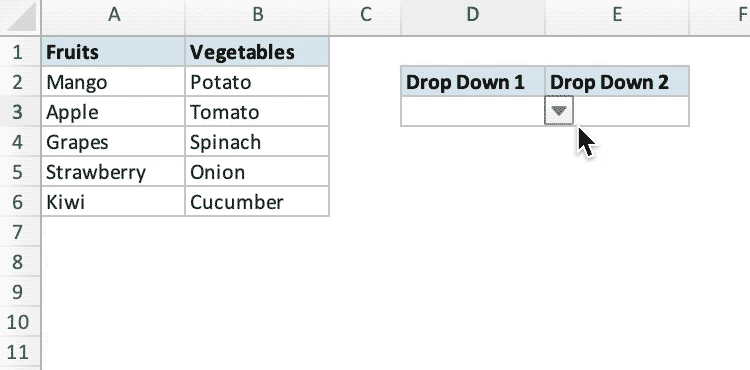Select row 7 header
Viewport: 750px width, 370px height.
pyautogui.click(x=20, y=232)
